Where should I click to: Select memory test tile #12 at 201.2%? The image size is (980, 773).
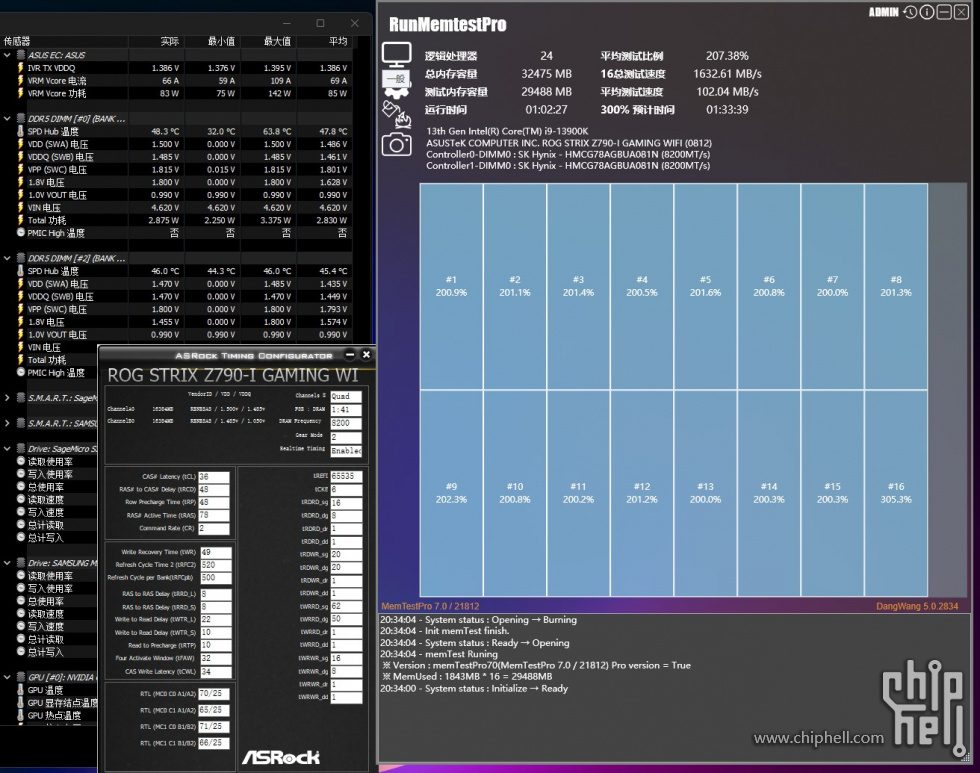pos(642,493)
